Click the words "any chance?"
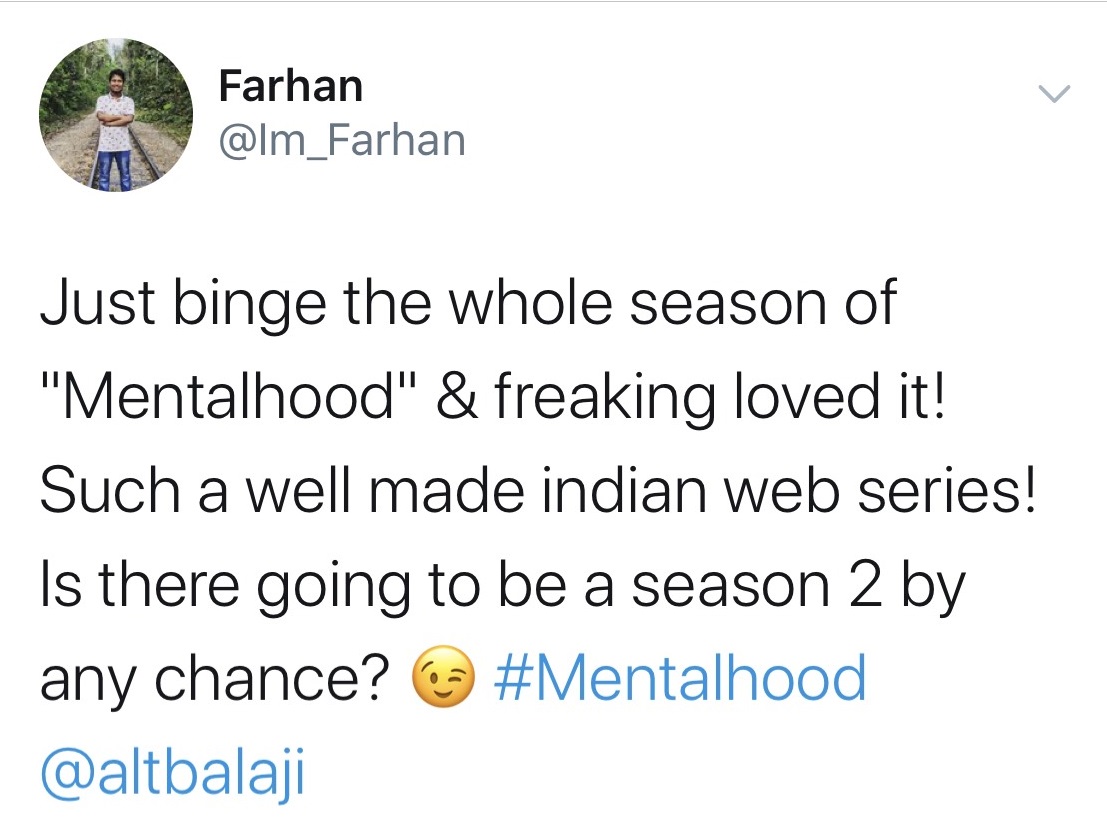This screenshot has height=821, width=1107. point(215,679)
